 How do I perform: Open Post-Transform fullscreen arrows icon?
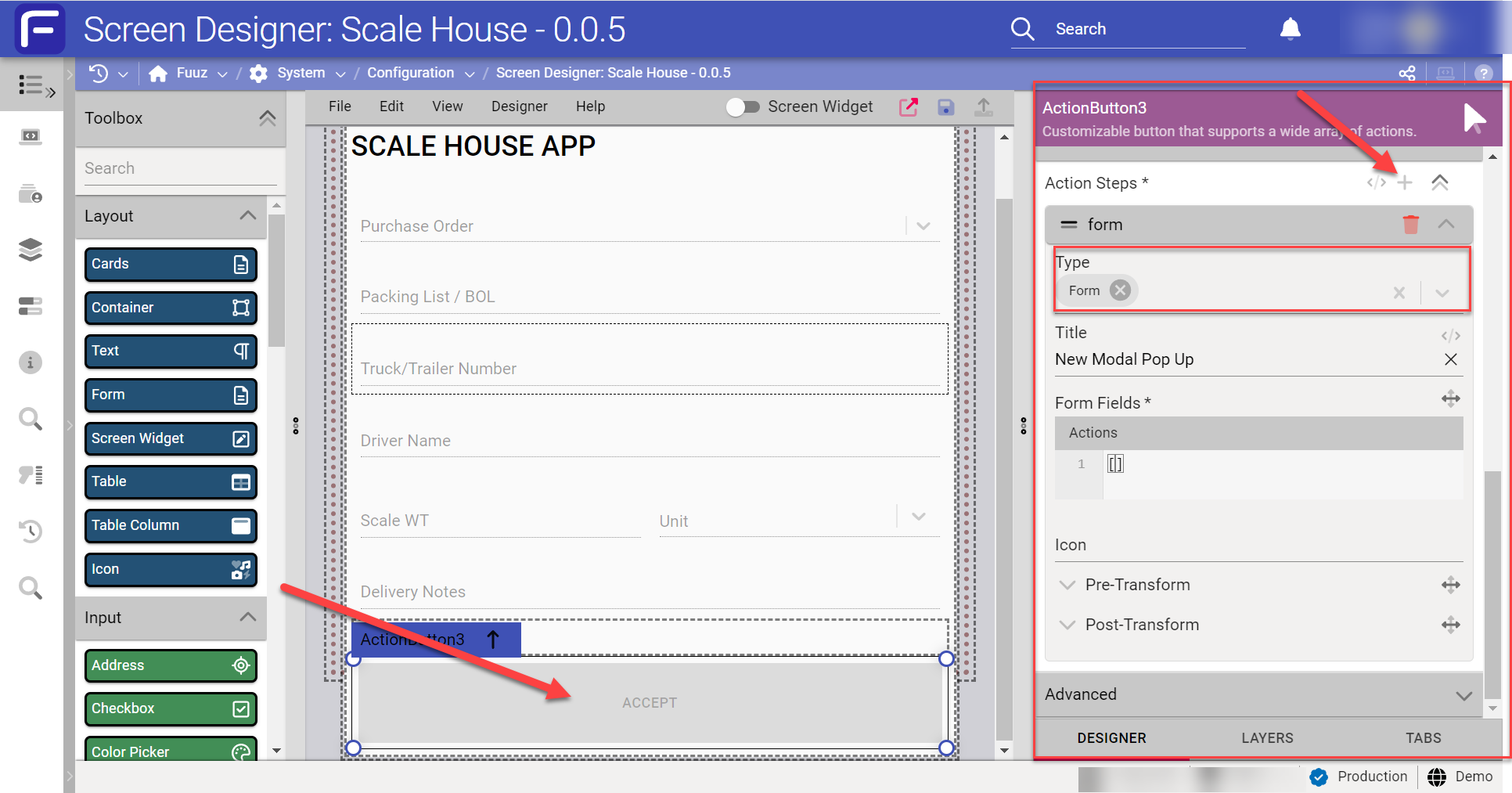coord(1451,625)
